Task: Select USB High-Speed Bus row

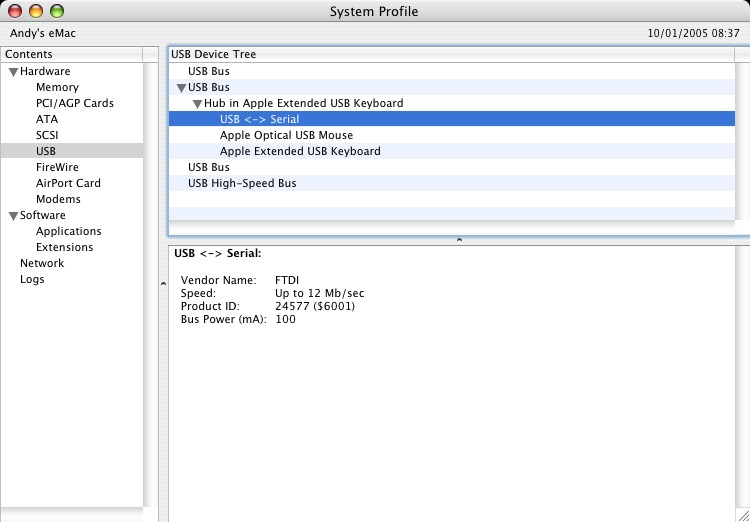Action: (452, 183)
